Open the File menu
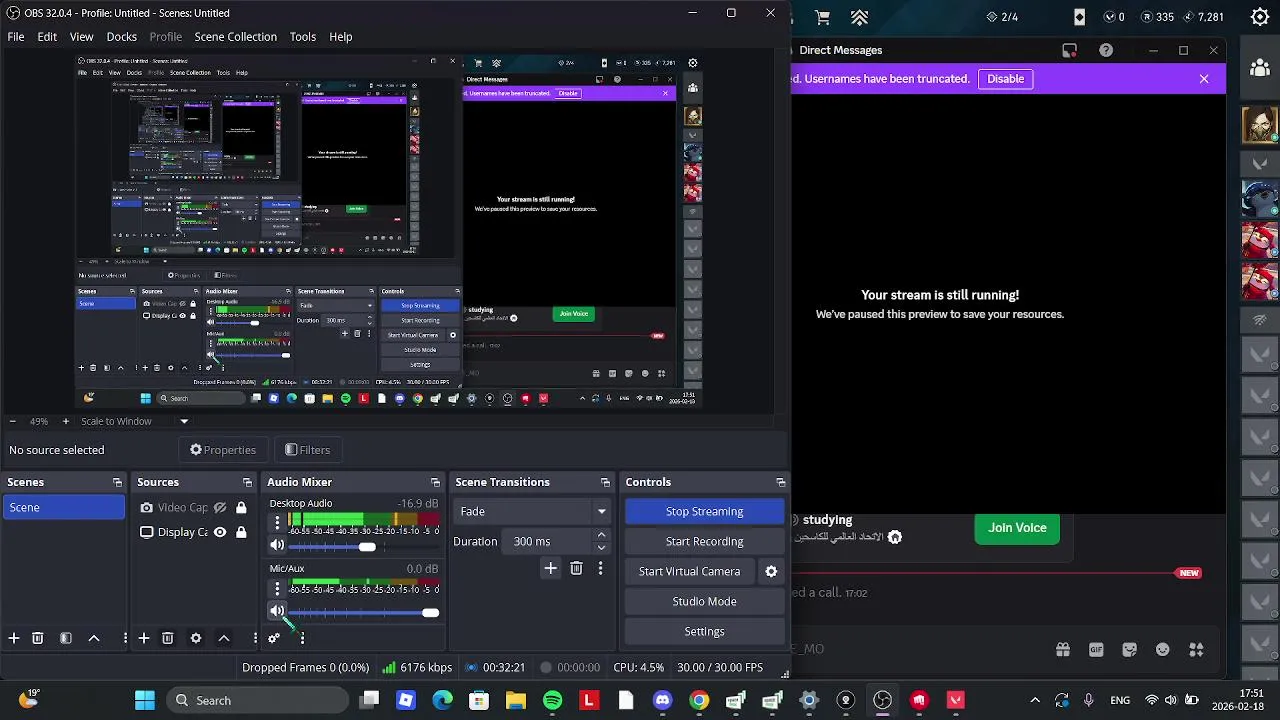This screenshot has height=720, width=1280. click(16, 36)
